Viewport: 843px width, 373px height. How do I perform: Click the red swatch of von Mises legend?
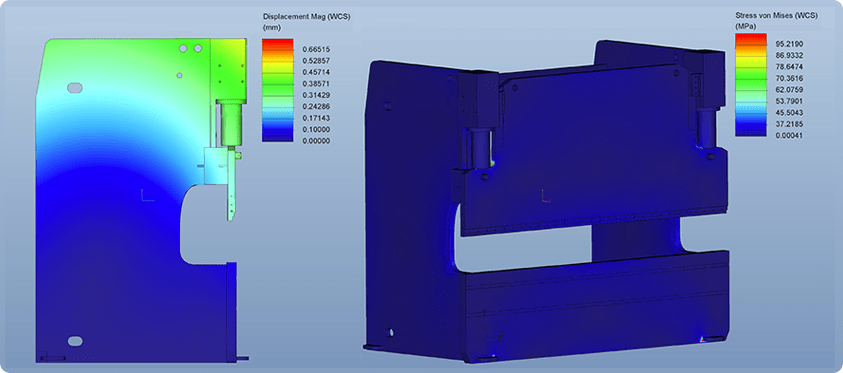click(750, 39)
